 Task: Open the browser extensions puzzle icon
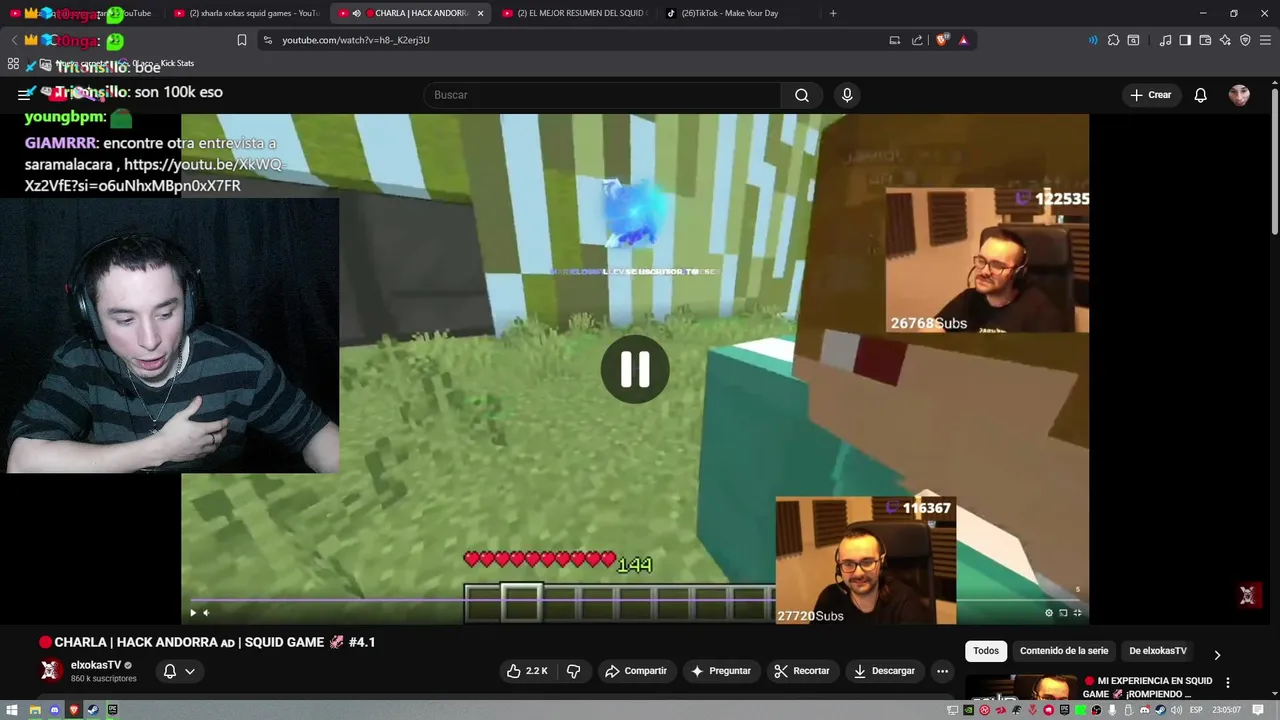pyautogui.click(x=1113, y=40)
